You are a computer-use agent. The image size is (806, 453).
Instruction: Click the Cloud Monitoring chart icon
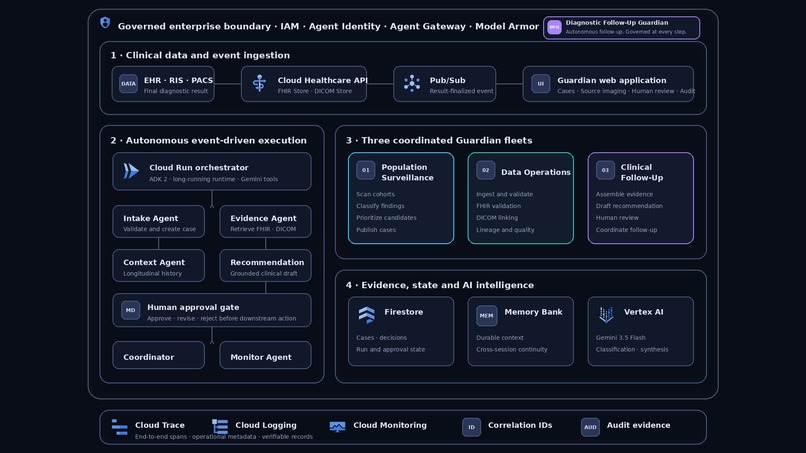pos(337,427)
